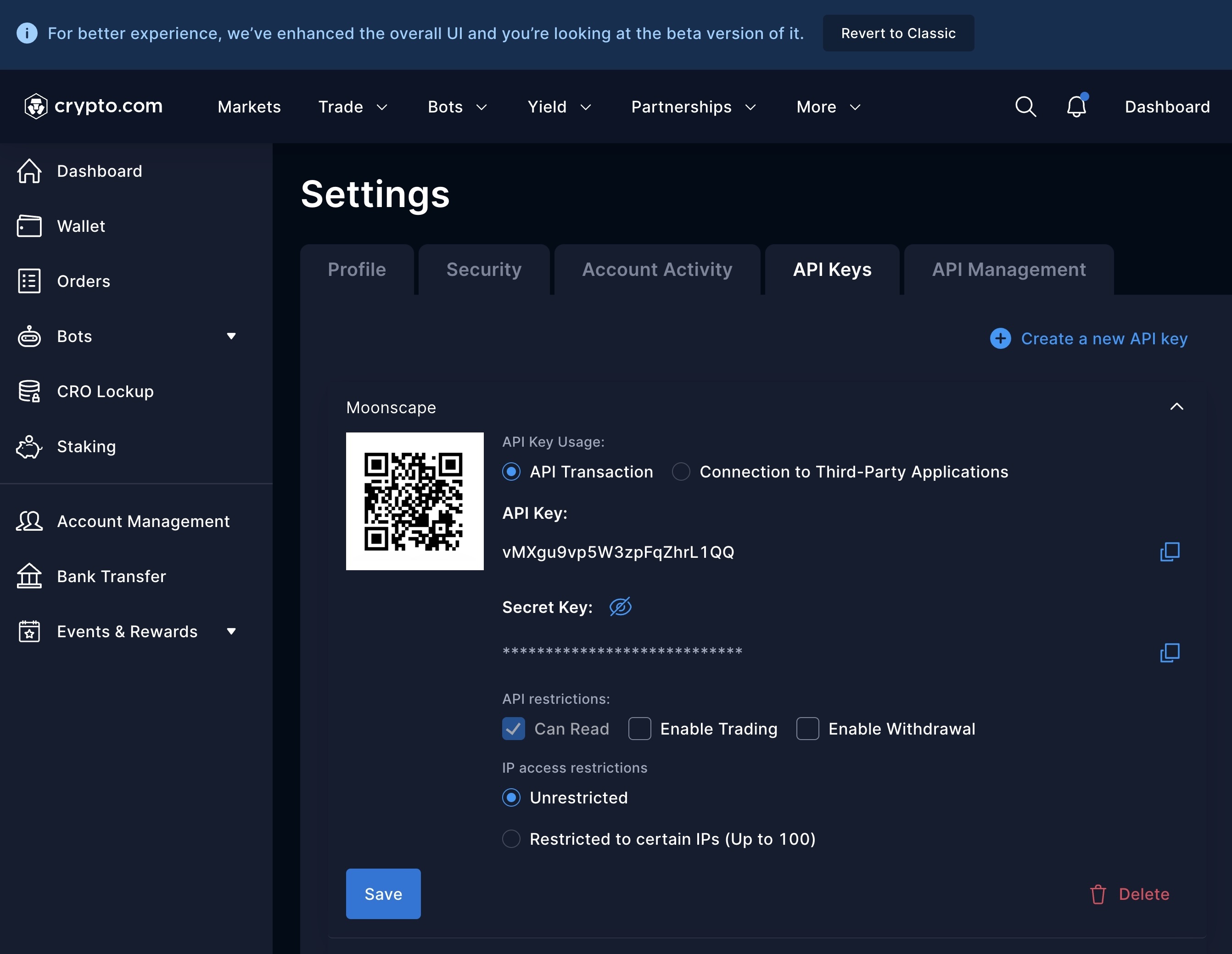1232x954 pixels.
Task: Click the Account Management people icon
Action: pos(29,521)
